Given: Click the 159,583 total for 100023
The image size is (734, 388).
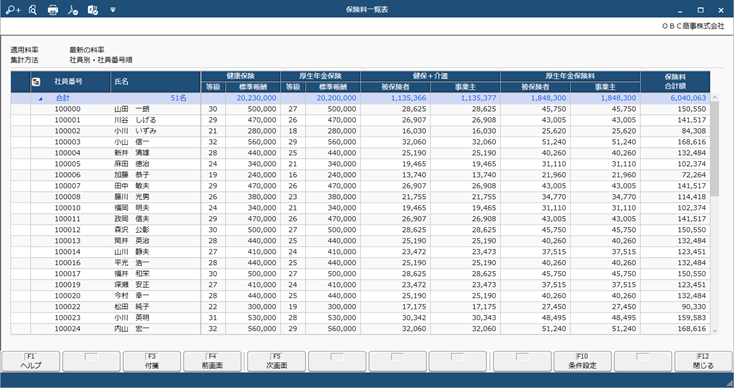Looking at the screenshot, I should point(692,318).
